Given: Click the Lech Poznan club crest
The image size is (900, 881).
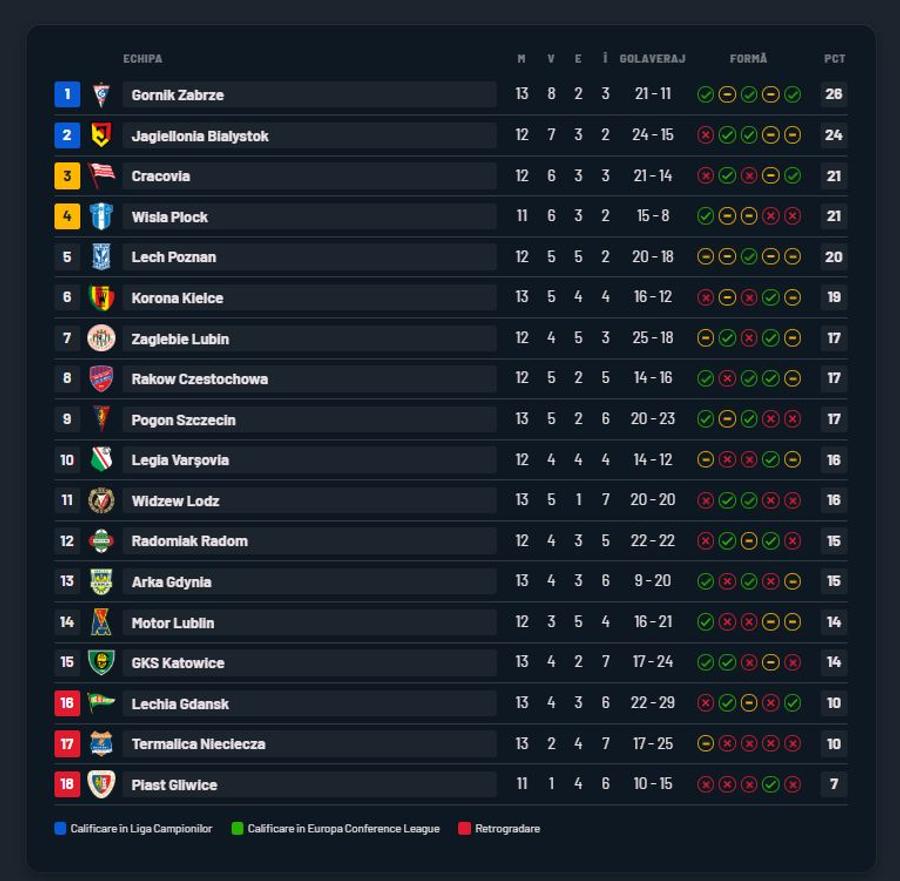Looking at the screenshot, I should (102, 257).
